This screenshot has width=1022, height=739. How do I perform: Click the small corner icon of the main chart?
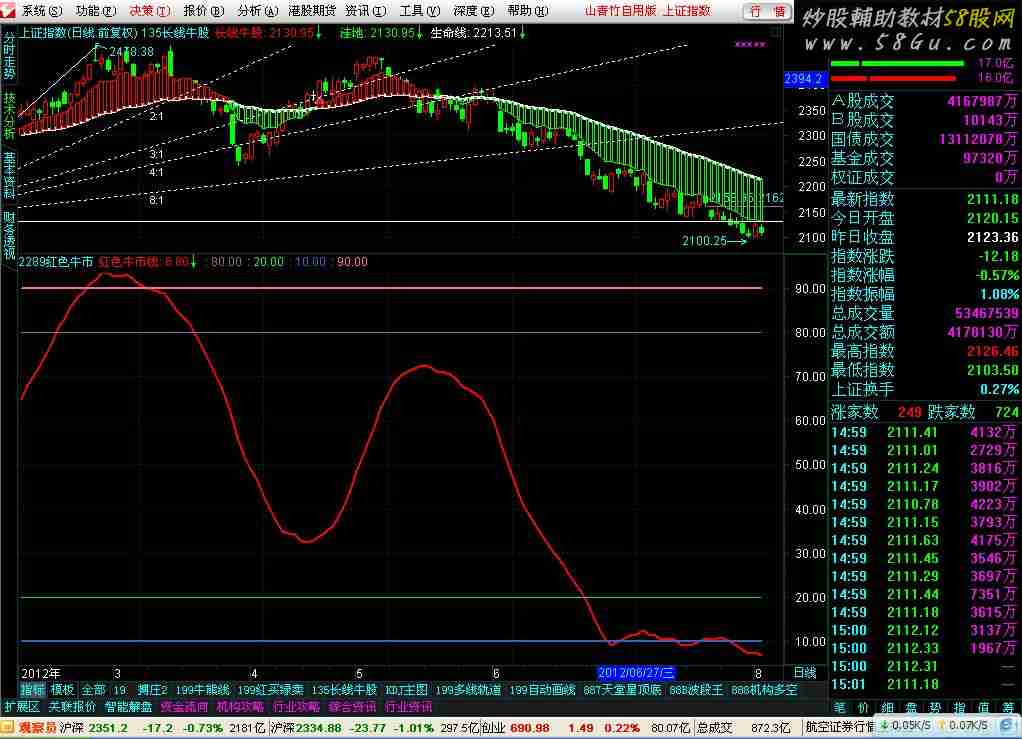tap(776, 31)
